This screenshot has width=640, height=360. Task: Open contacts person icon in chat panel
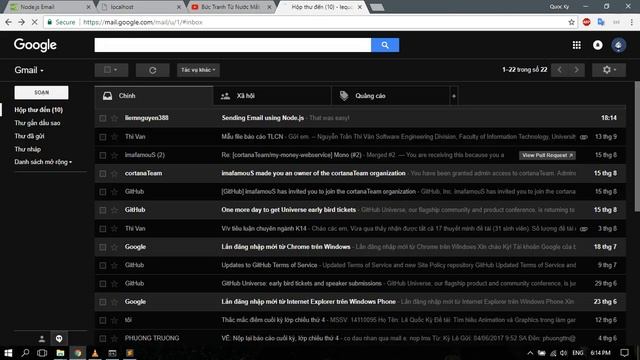42,338
